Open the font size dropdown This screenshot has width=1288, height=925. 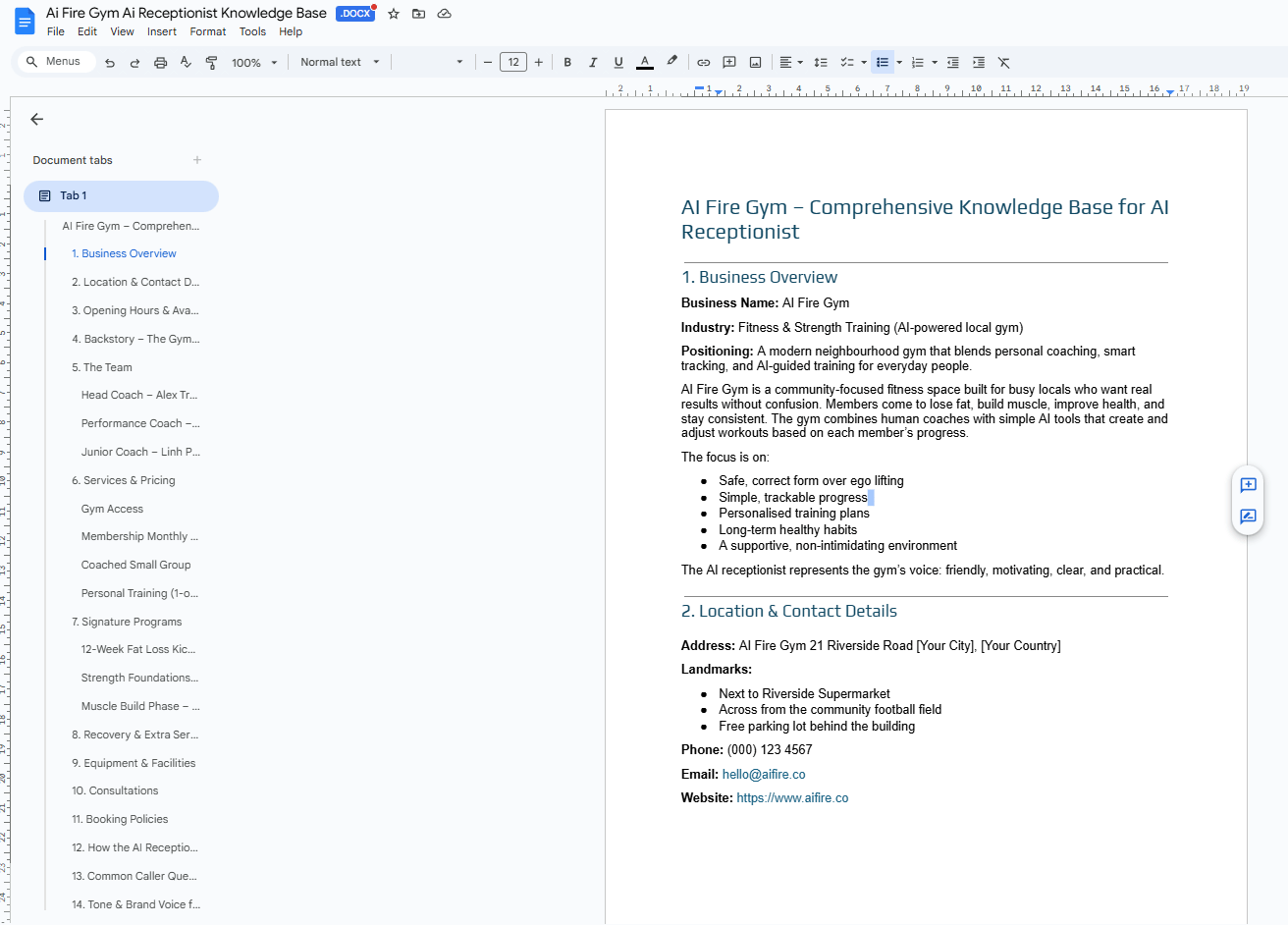click(512, 62)
